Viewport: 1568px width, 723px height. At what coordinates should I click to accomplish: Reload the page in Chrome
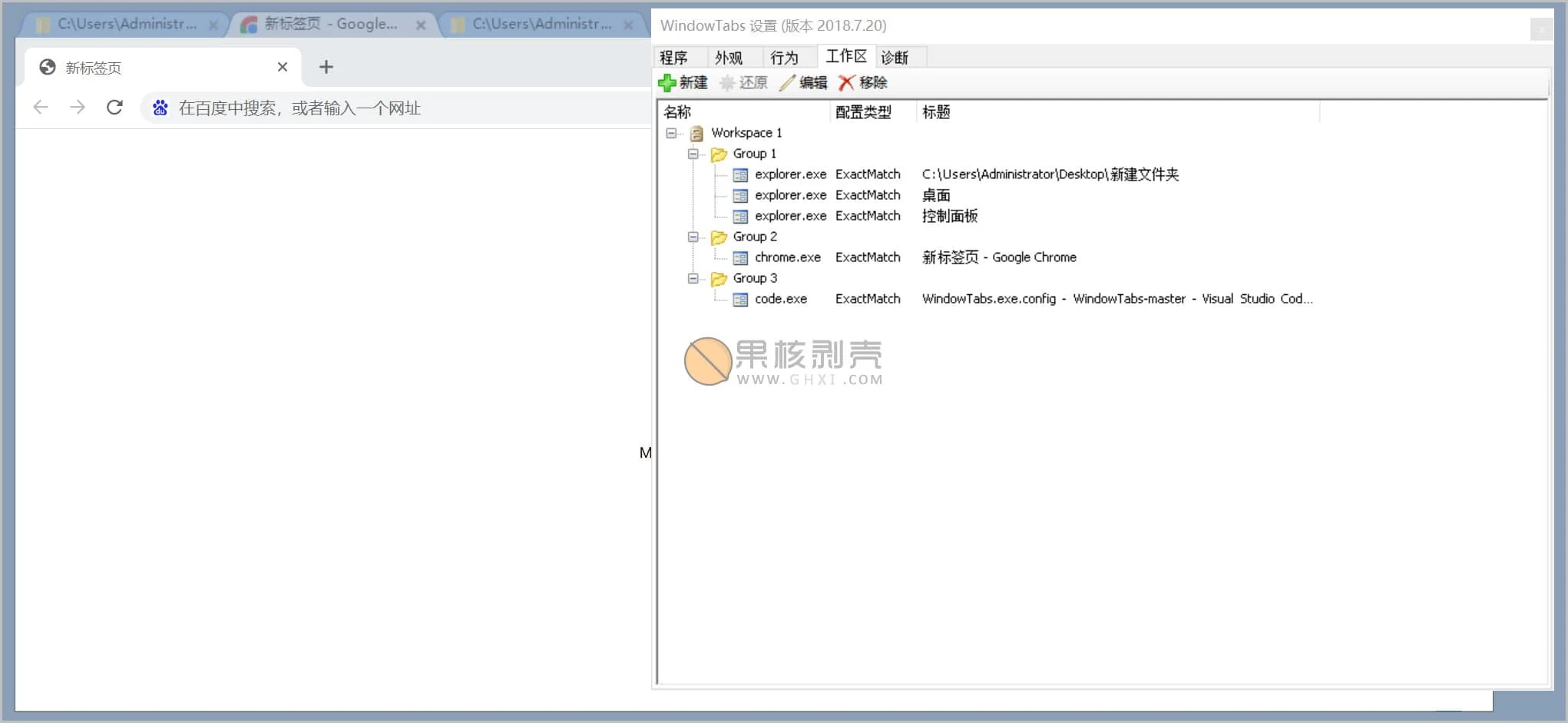(114, 107)
